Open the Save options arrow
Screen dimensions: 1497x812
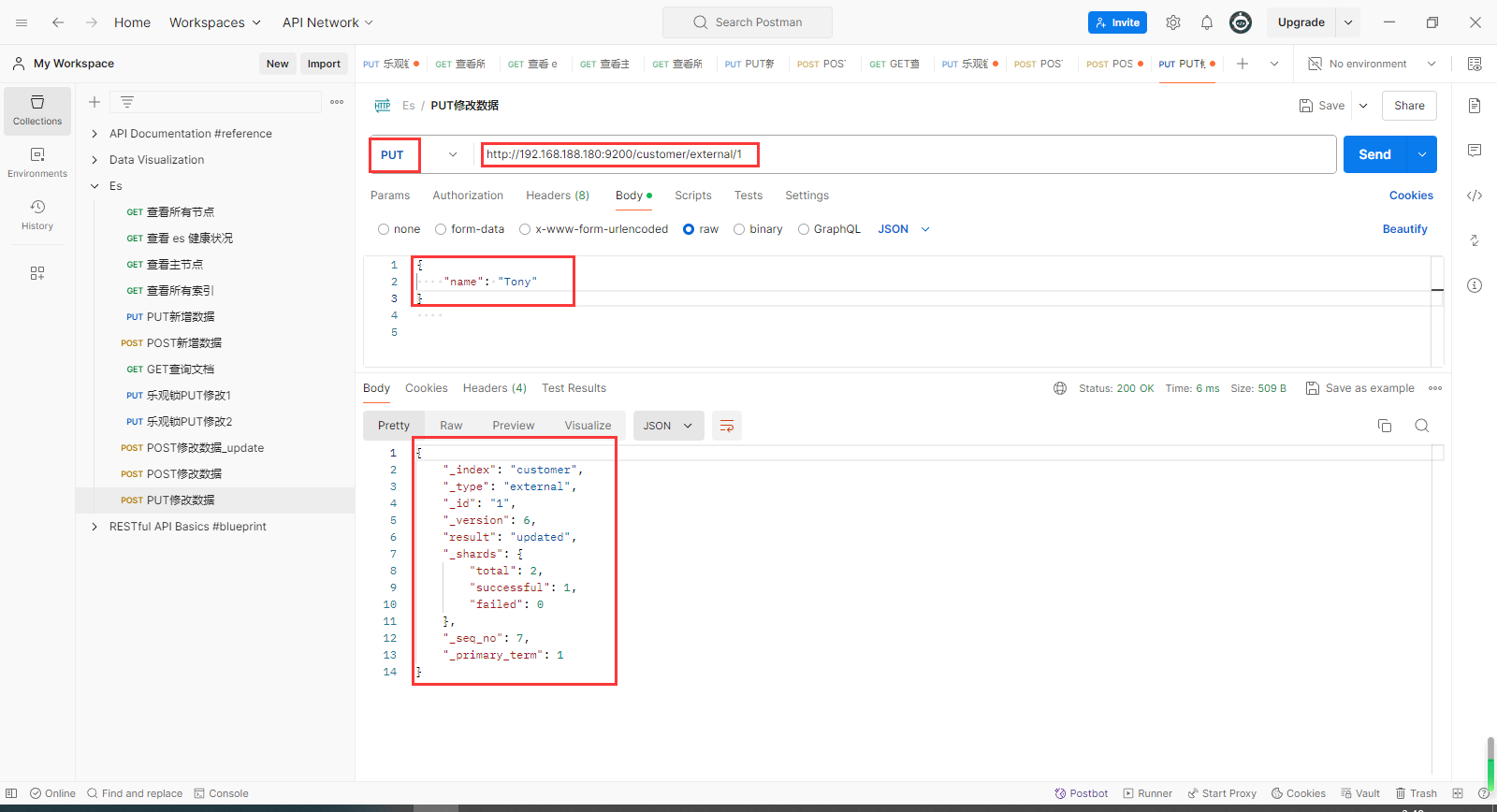[x=1364, y=106]
